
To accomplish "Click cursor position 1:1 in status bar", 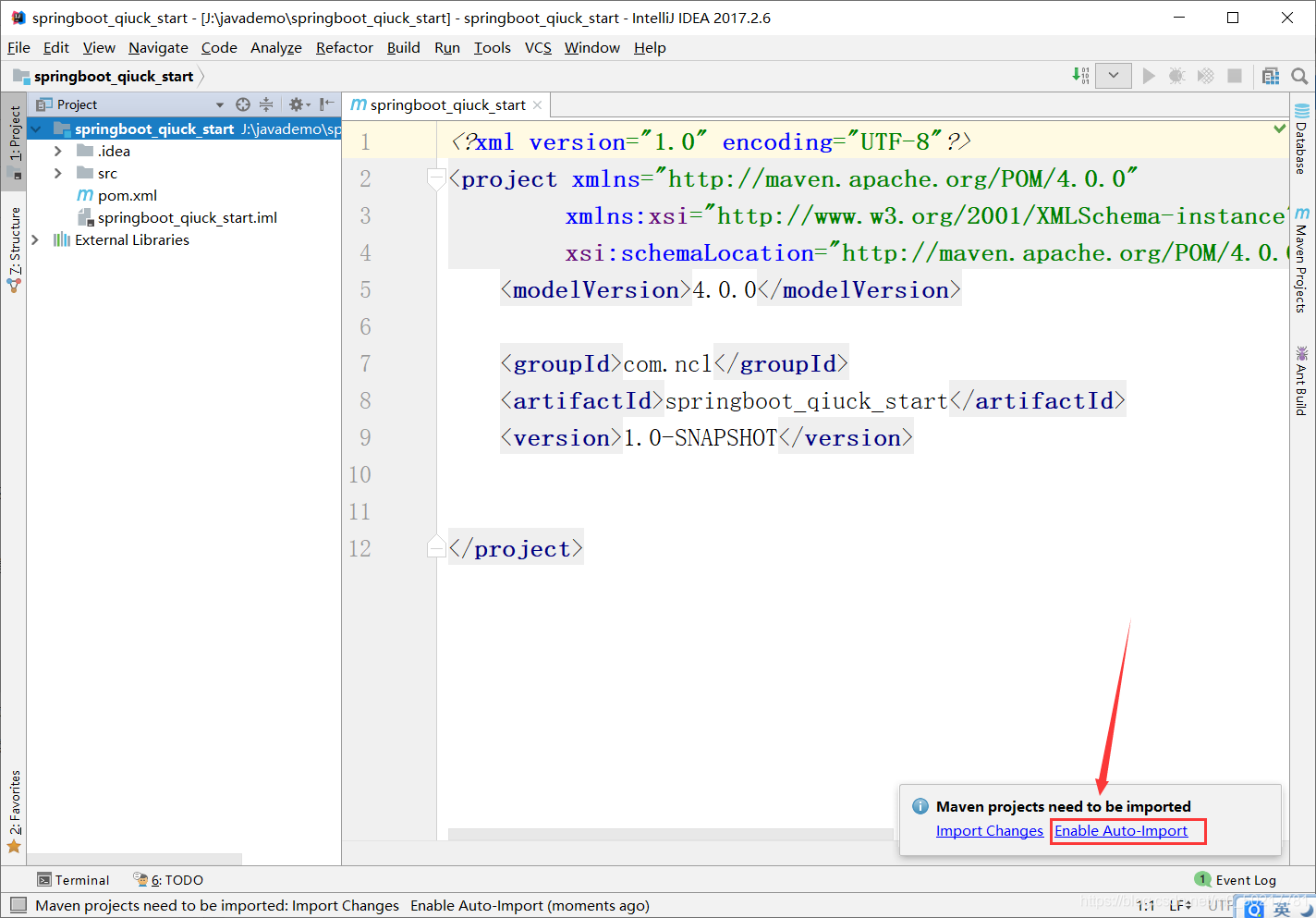I will 1146,905.
